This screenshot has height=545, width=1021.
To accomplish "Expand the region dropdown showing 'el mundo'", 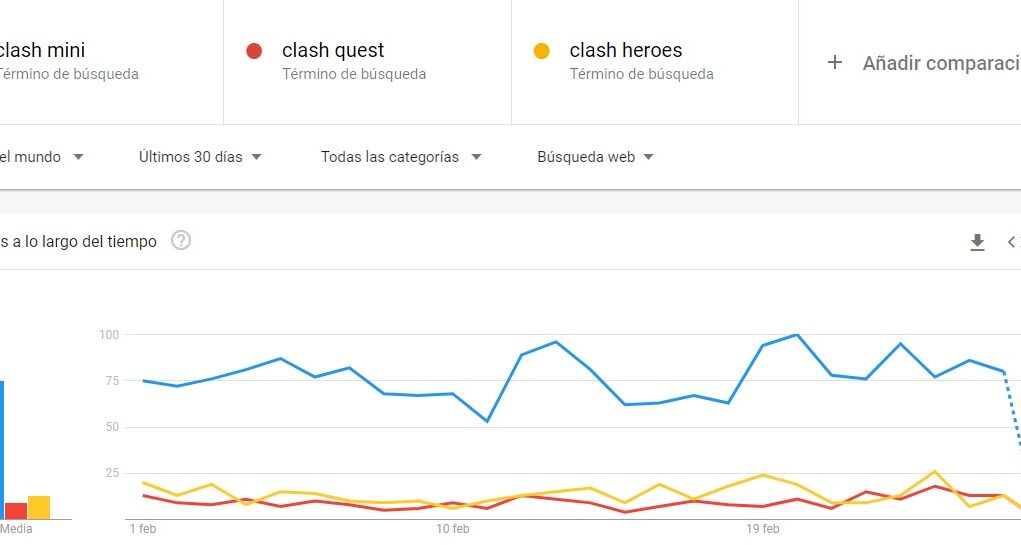I will 42,157.
